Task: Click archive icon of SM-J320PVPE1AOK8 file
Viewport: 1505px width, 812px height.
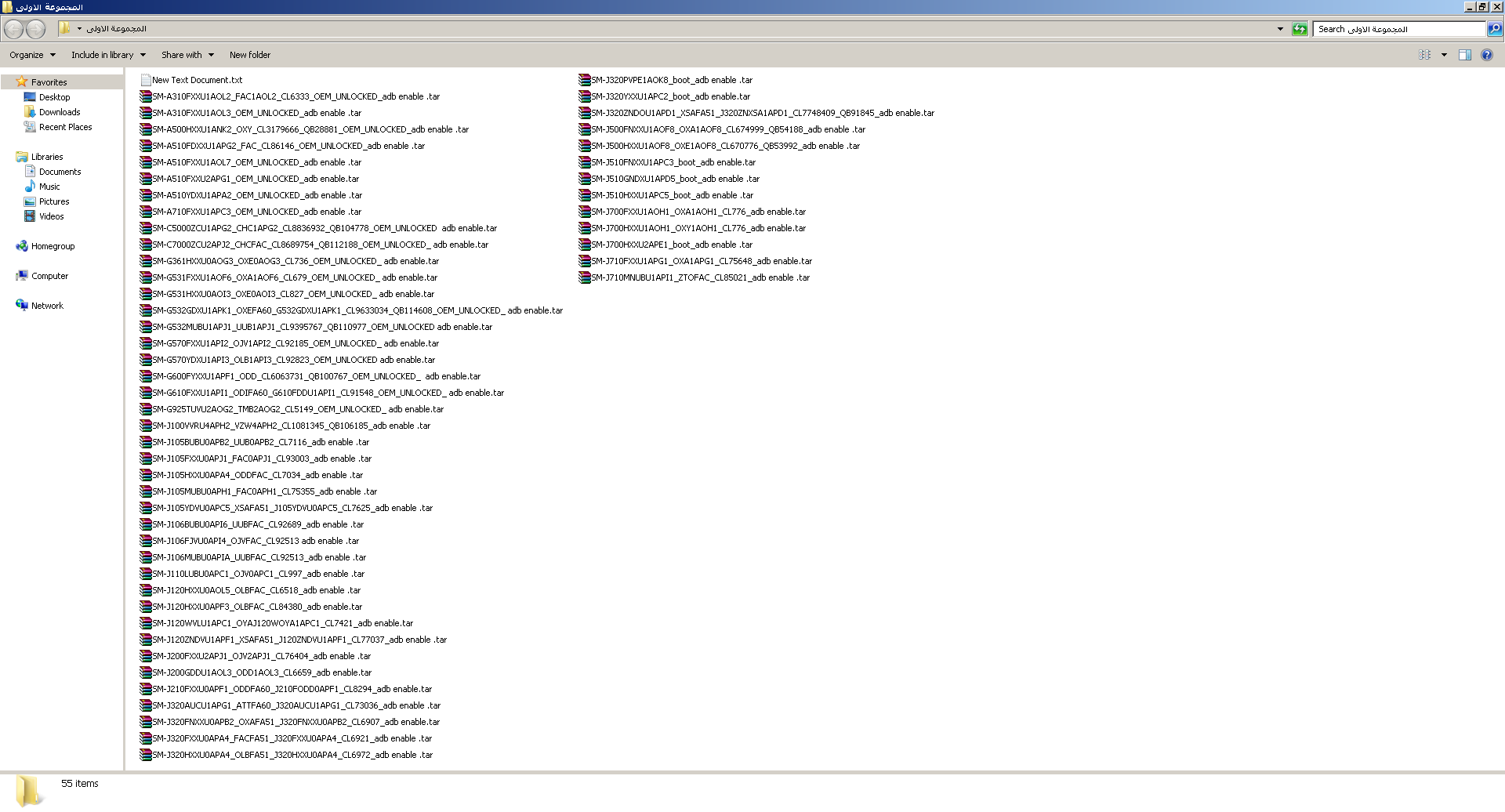Action: click(585, 80)
